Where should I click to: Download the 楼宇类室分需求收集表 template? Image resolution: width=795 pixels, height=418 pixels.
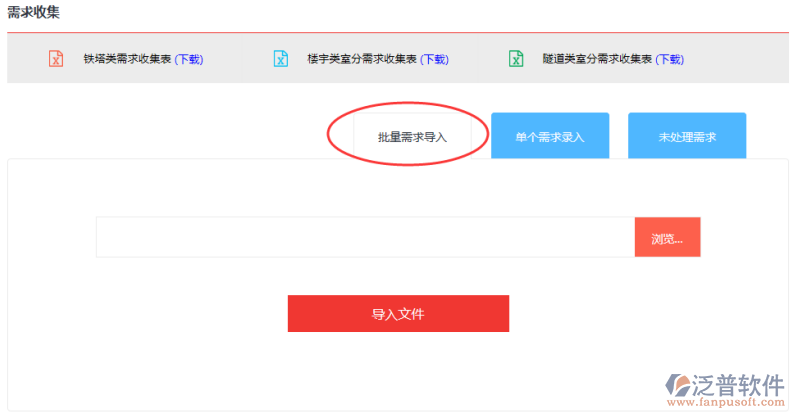[x=433, y=60]
